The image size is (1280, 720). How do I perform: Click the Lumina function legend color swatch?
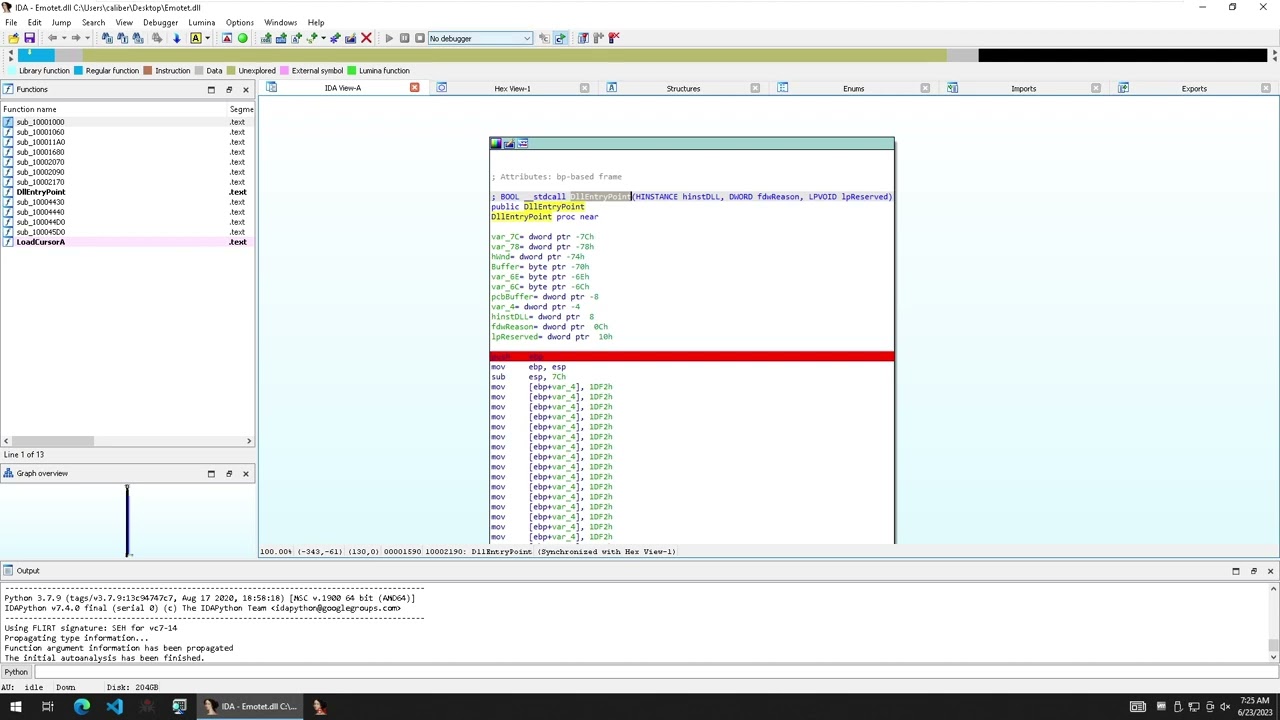coord(351,71)
